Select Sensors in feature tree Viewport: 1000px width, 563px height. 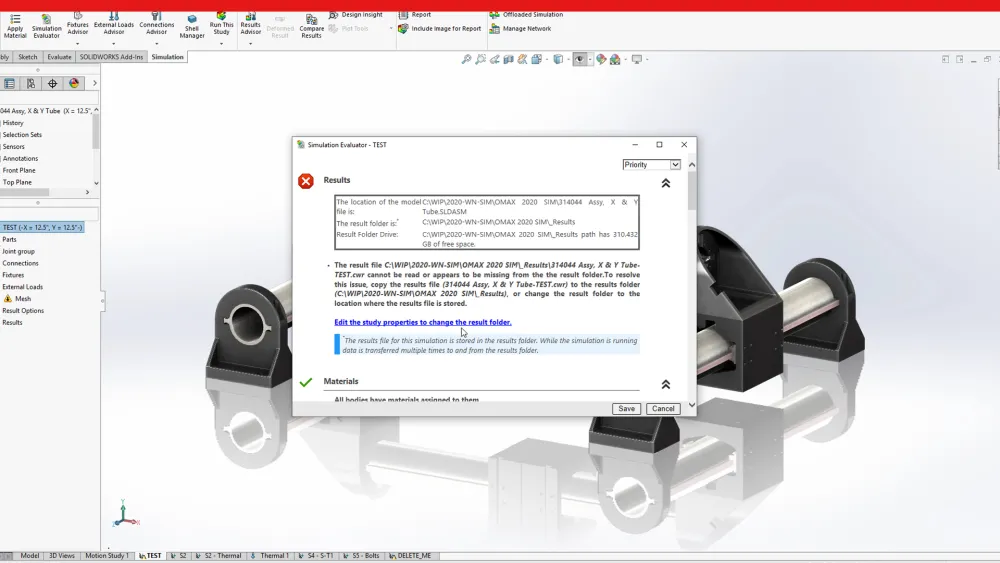(13, 147)
